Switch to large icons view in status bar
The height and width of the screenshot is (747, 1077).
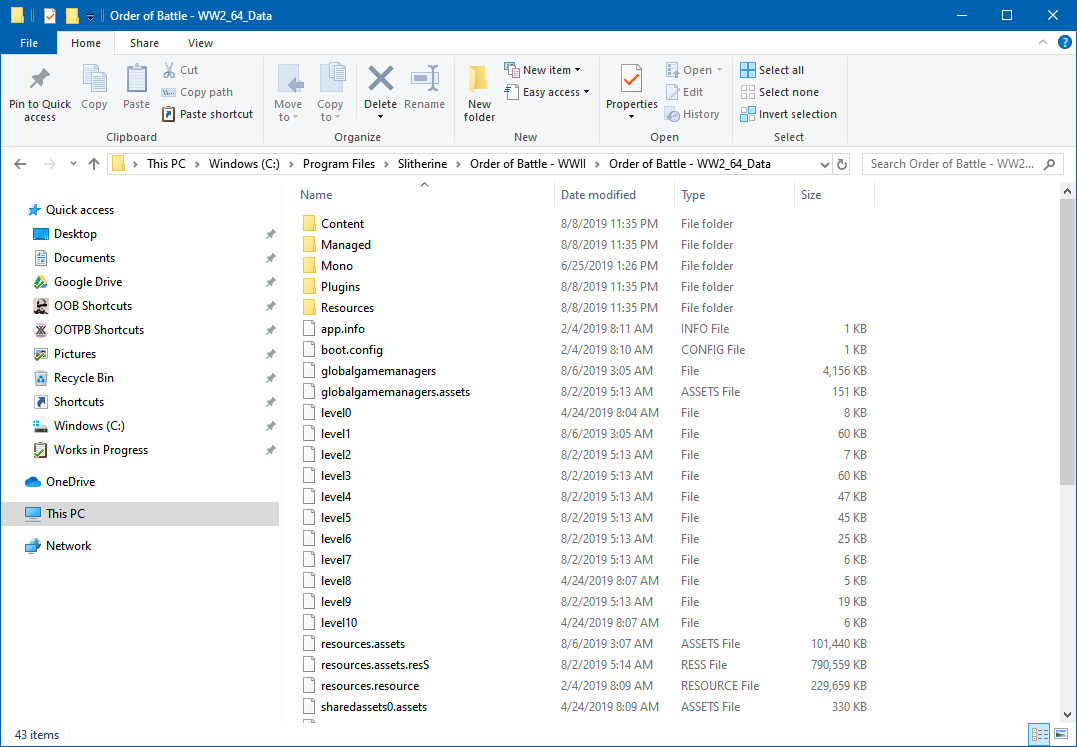1059,735
